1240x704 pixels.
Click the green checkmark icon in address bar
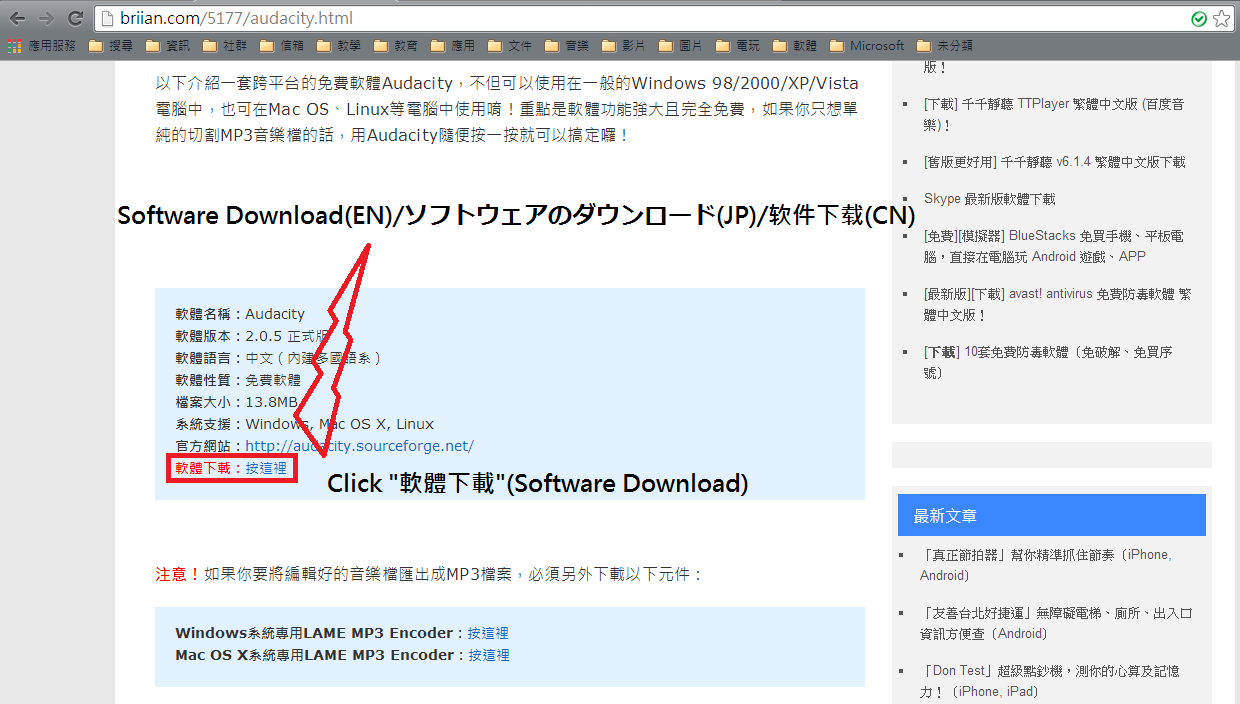1199,18
